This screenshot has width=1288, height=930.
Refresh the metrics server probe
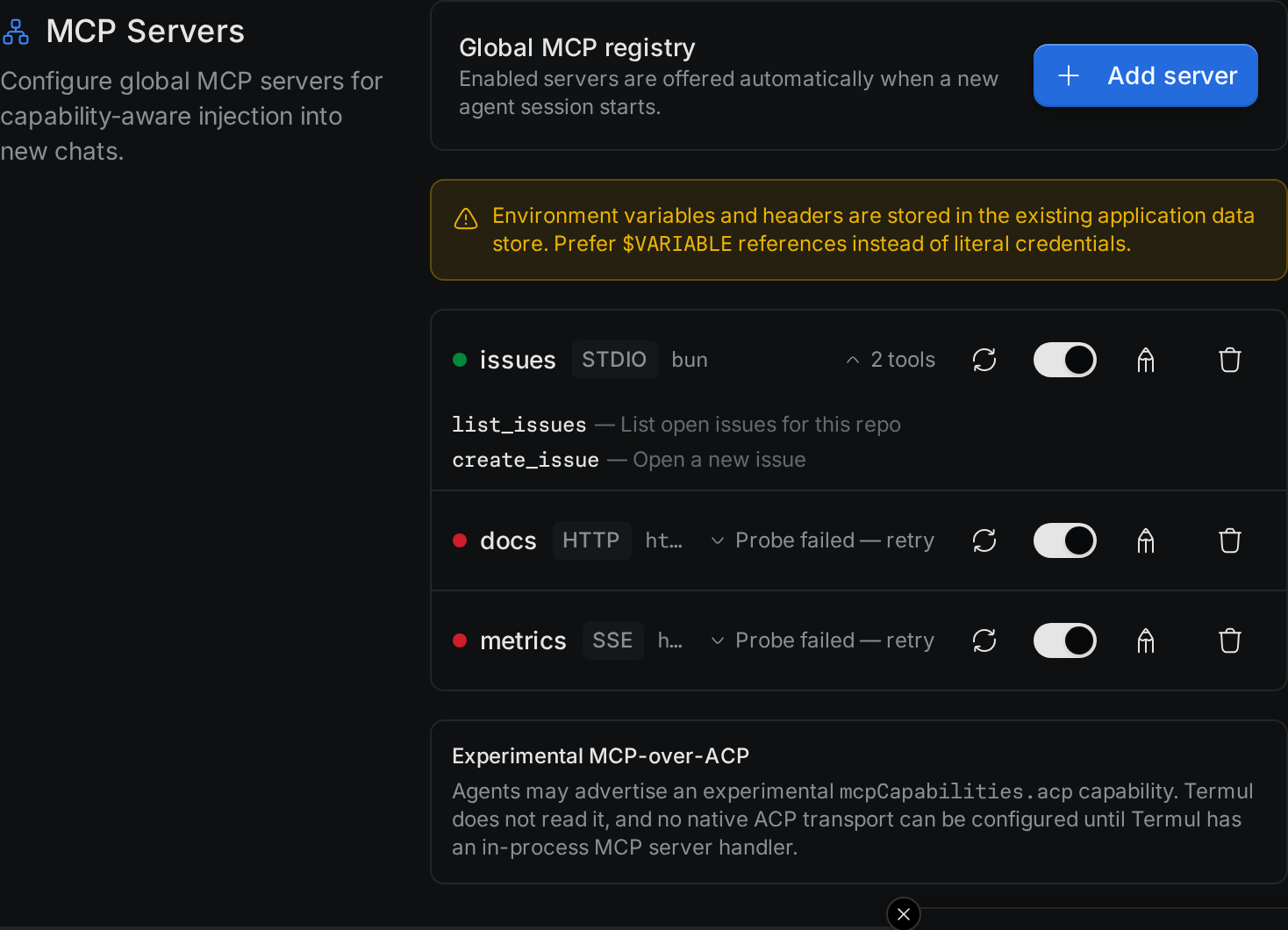coord(984,640)
